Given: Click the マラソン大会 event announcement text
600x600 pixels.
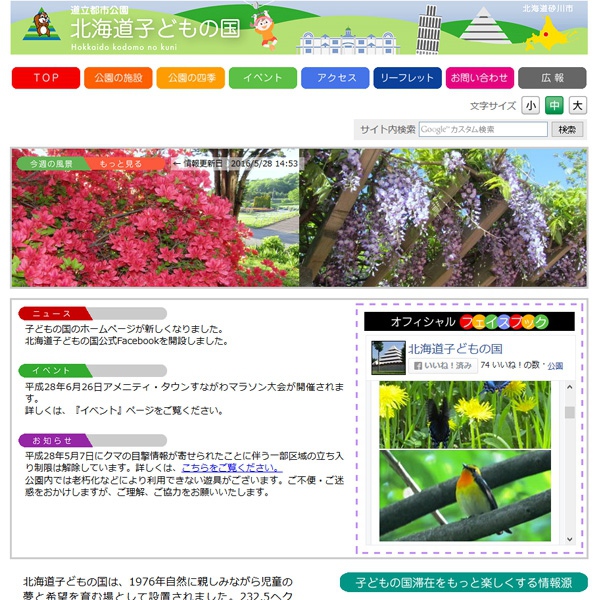Looking at the screenshot, I should point(184,393).
